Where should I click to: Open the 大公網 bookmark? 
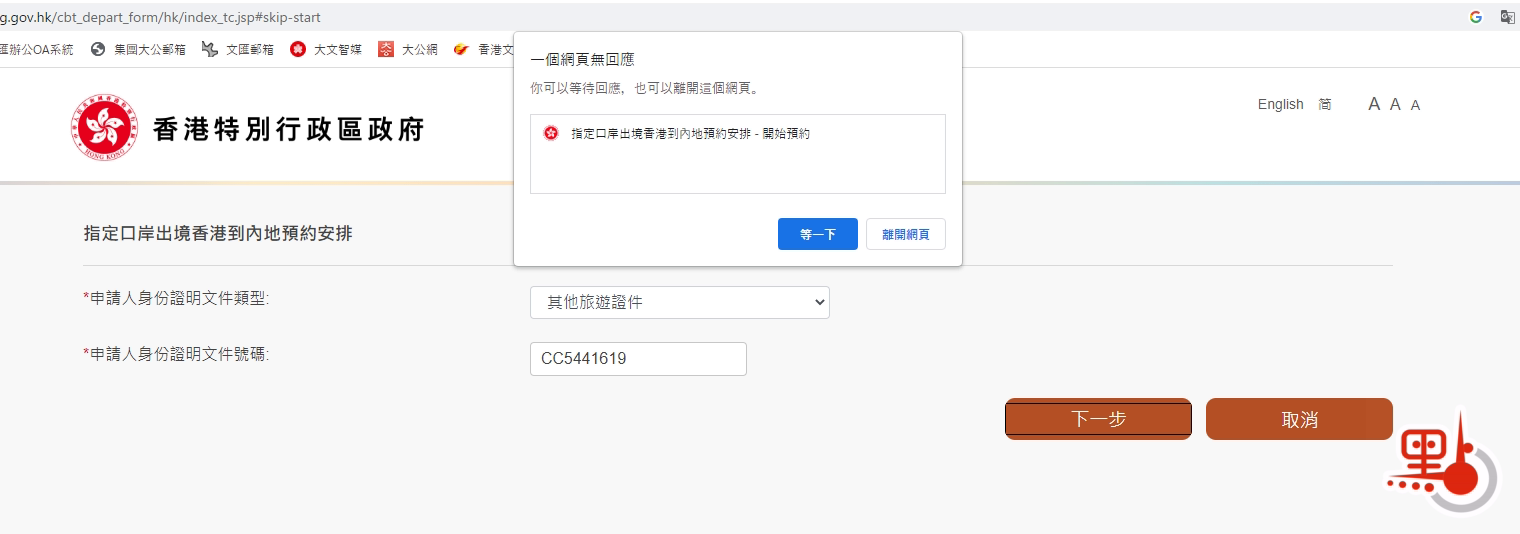coord(408,50)
